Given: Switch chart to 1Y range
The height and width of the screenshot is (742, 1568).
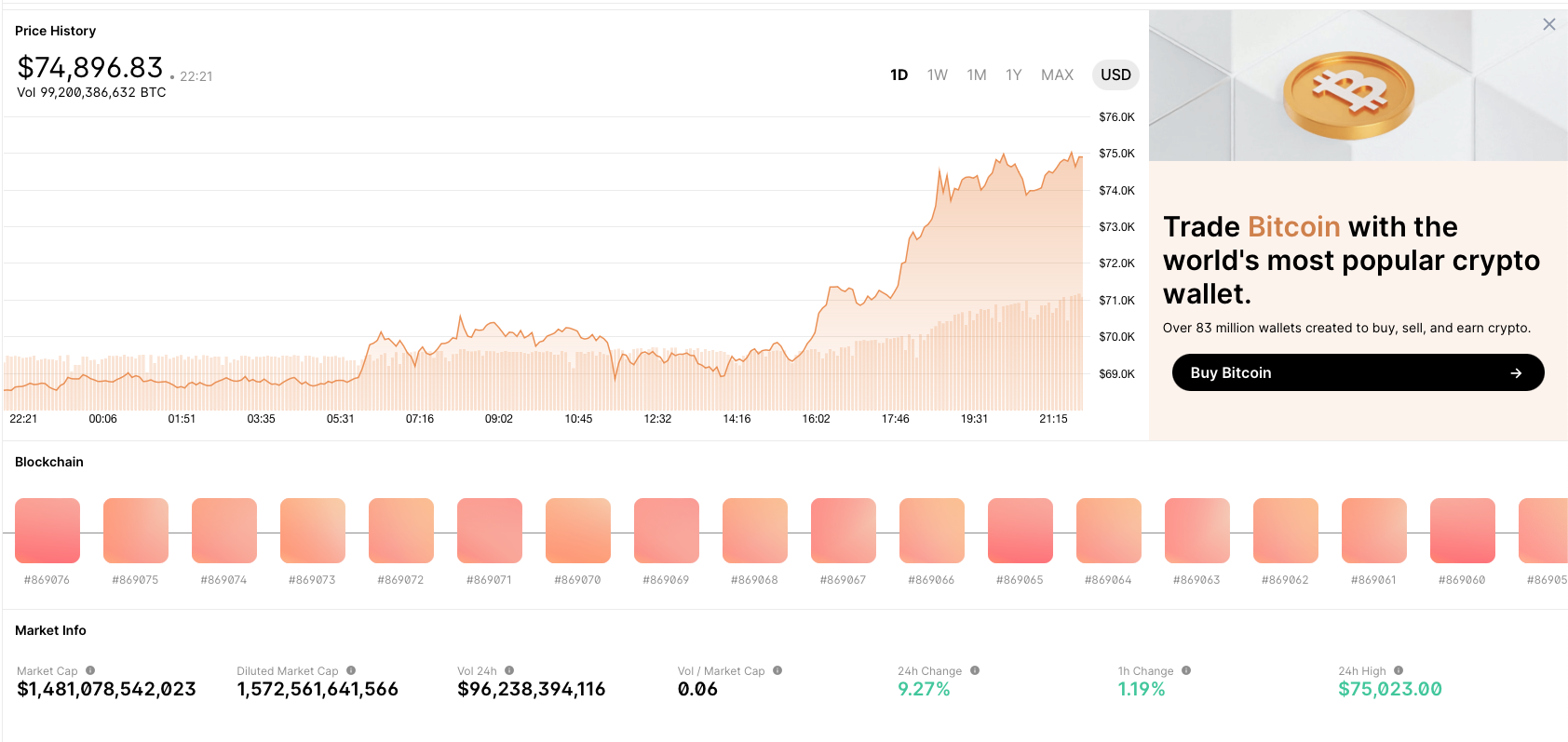Looking at the screenshot, I should (x=1013, y=74).
